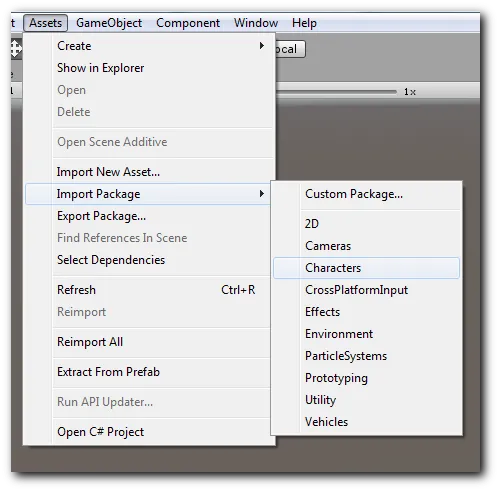Choose Import New Asset...
The image size is (499, 491).
point(148,172)
